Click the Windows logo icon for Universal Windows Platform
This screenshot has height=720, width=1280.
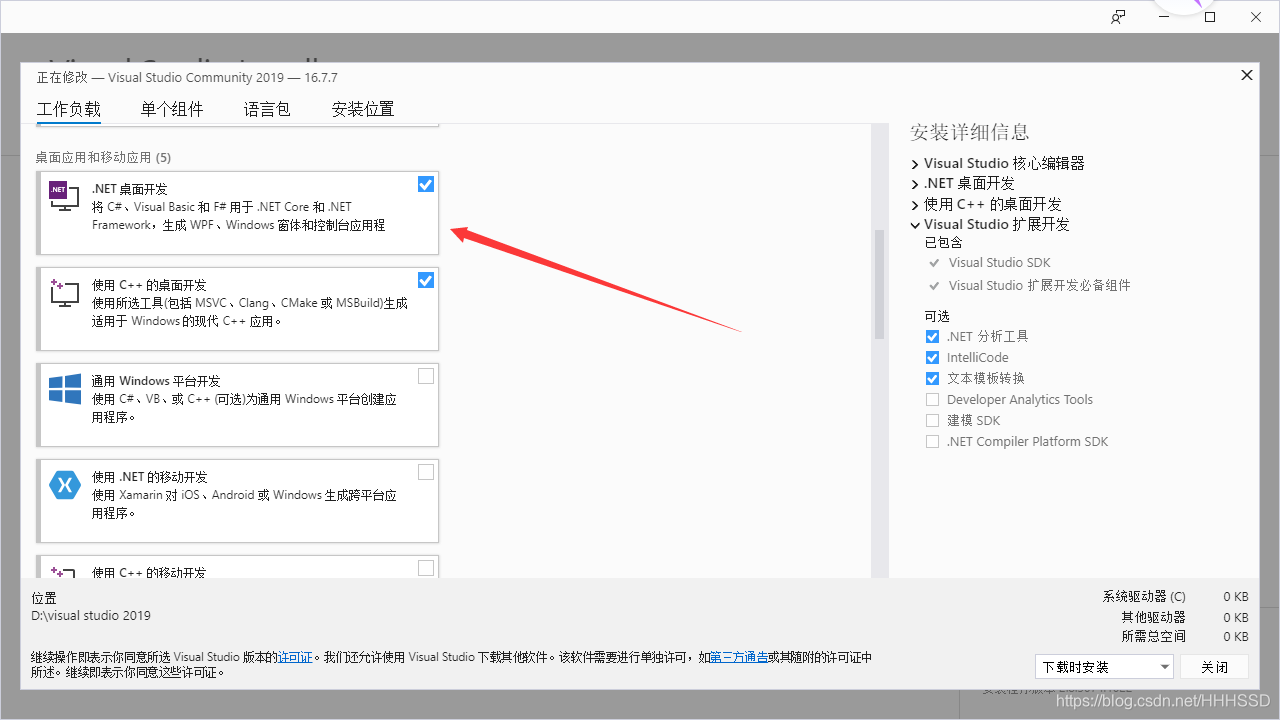pyautogui.click(x=64, y=389)
